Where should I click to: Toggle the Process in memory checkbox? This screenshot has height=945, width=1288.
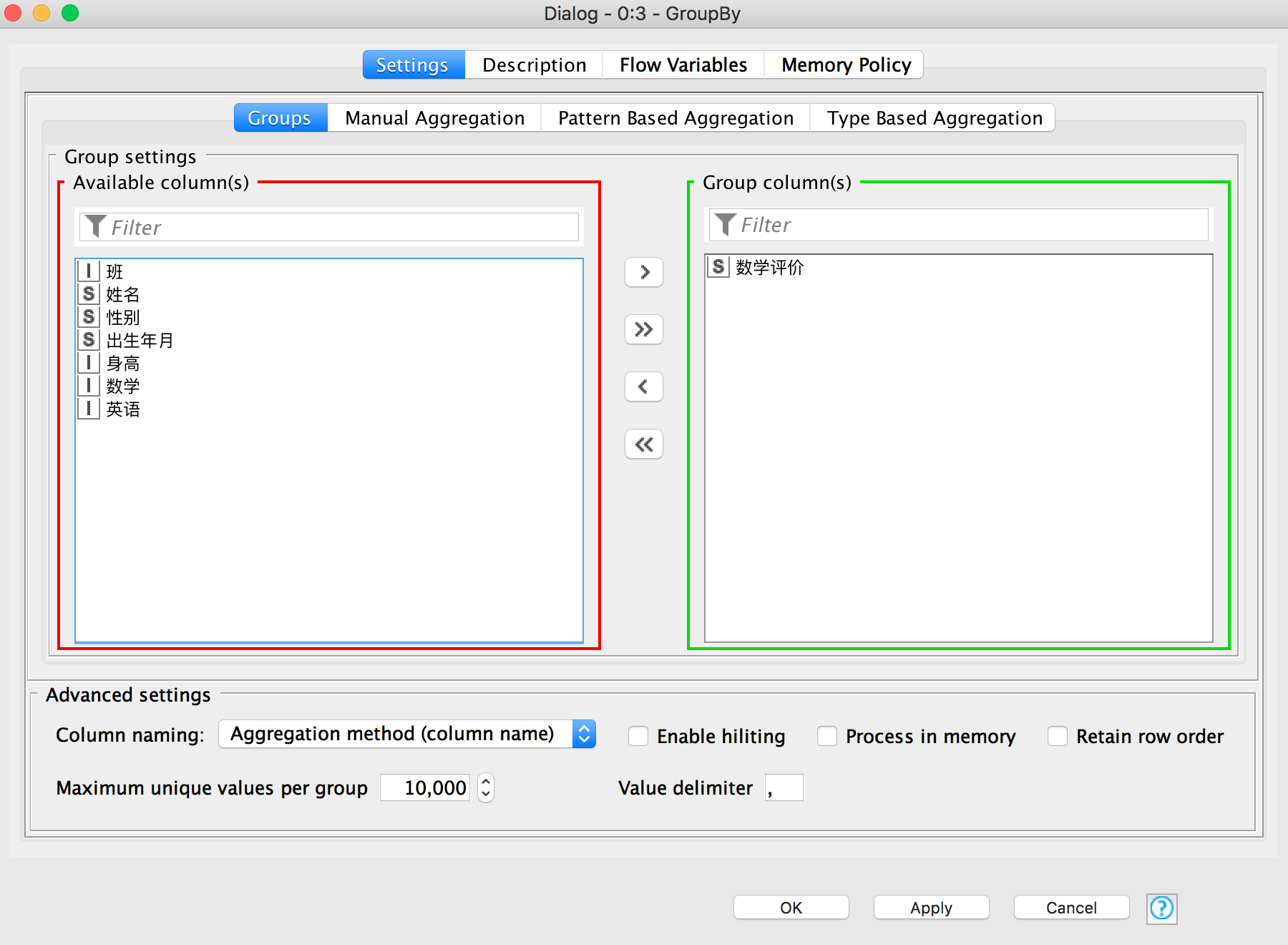click(827, 736)
